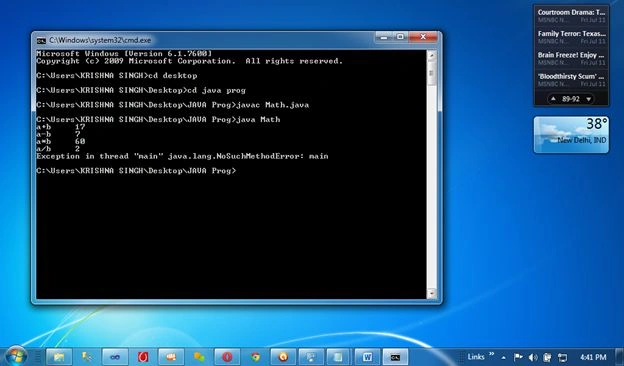This screenshot has width=624, height=366.
Task: Click the 'cd desktop' command line
Action: (117, 76)
